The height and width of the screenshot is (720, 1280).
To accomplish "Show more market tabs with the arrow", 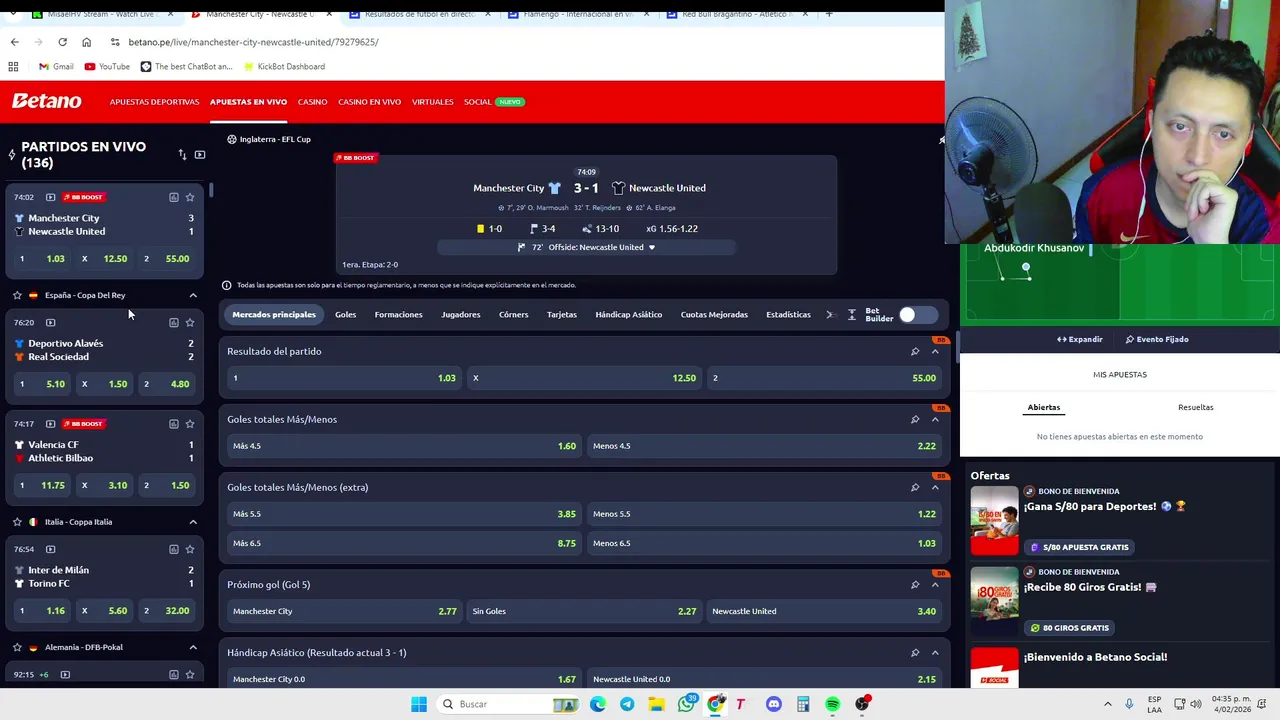I will pos(829,315).
